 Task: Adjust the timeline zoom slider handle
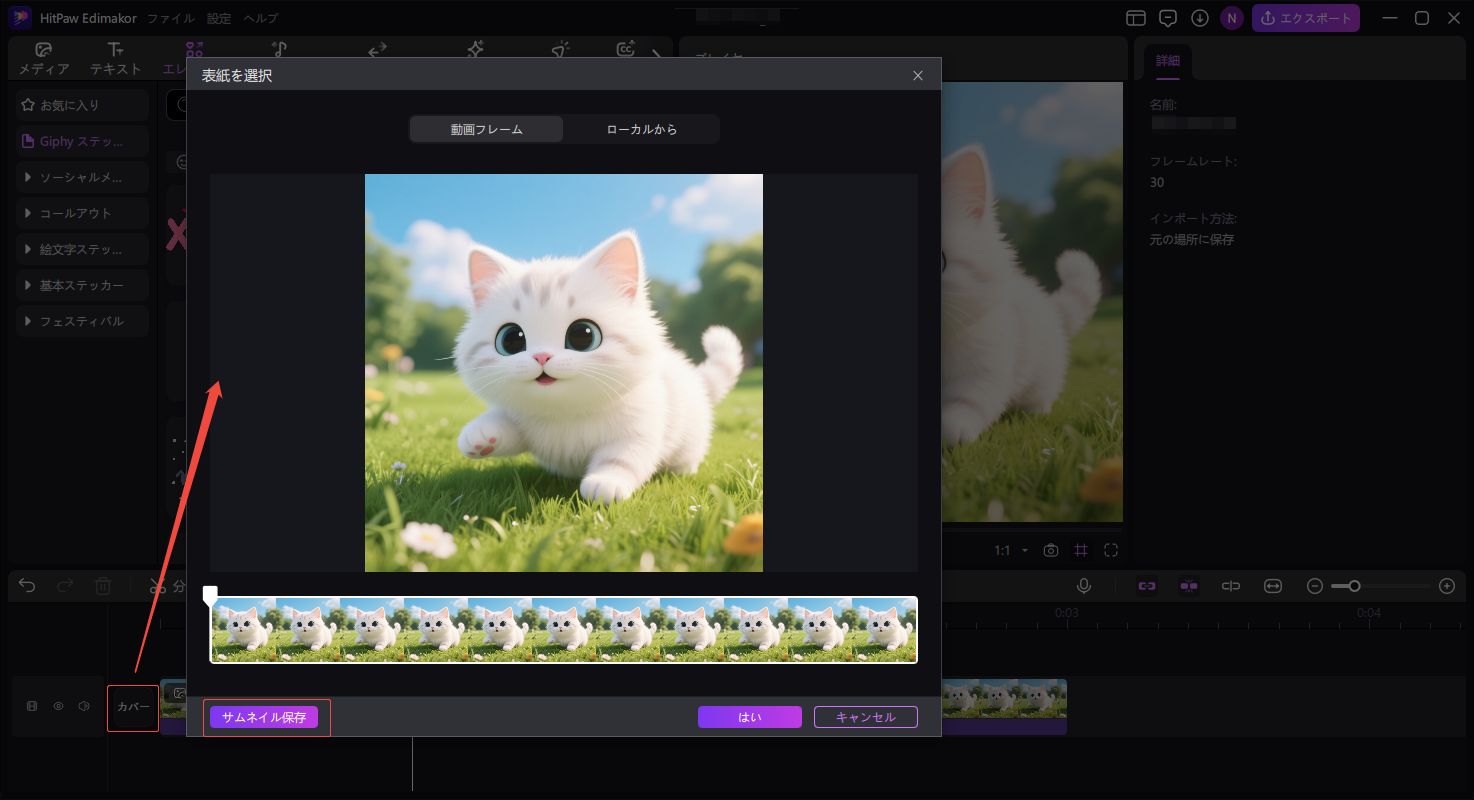pyautogui.click(x=1354, y=586)
